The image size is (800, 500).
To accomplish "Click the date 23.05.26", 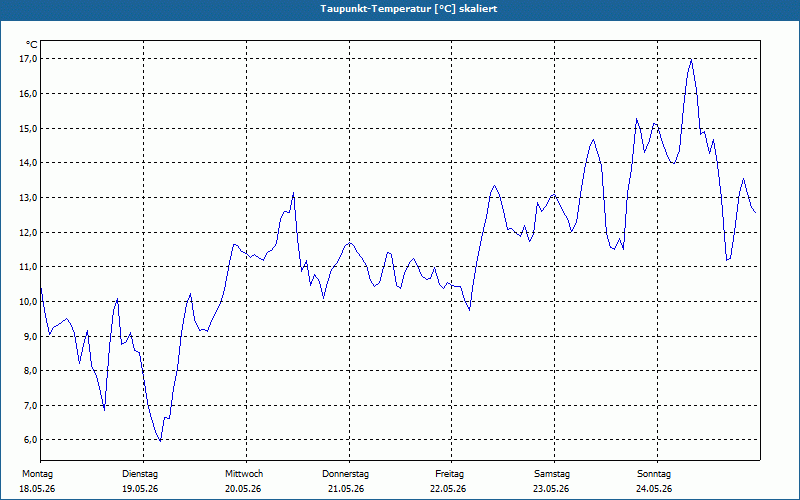I will (551, 489).
